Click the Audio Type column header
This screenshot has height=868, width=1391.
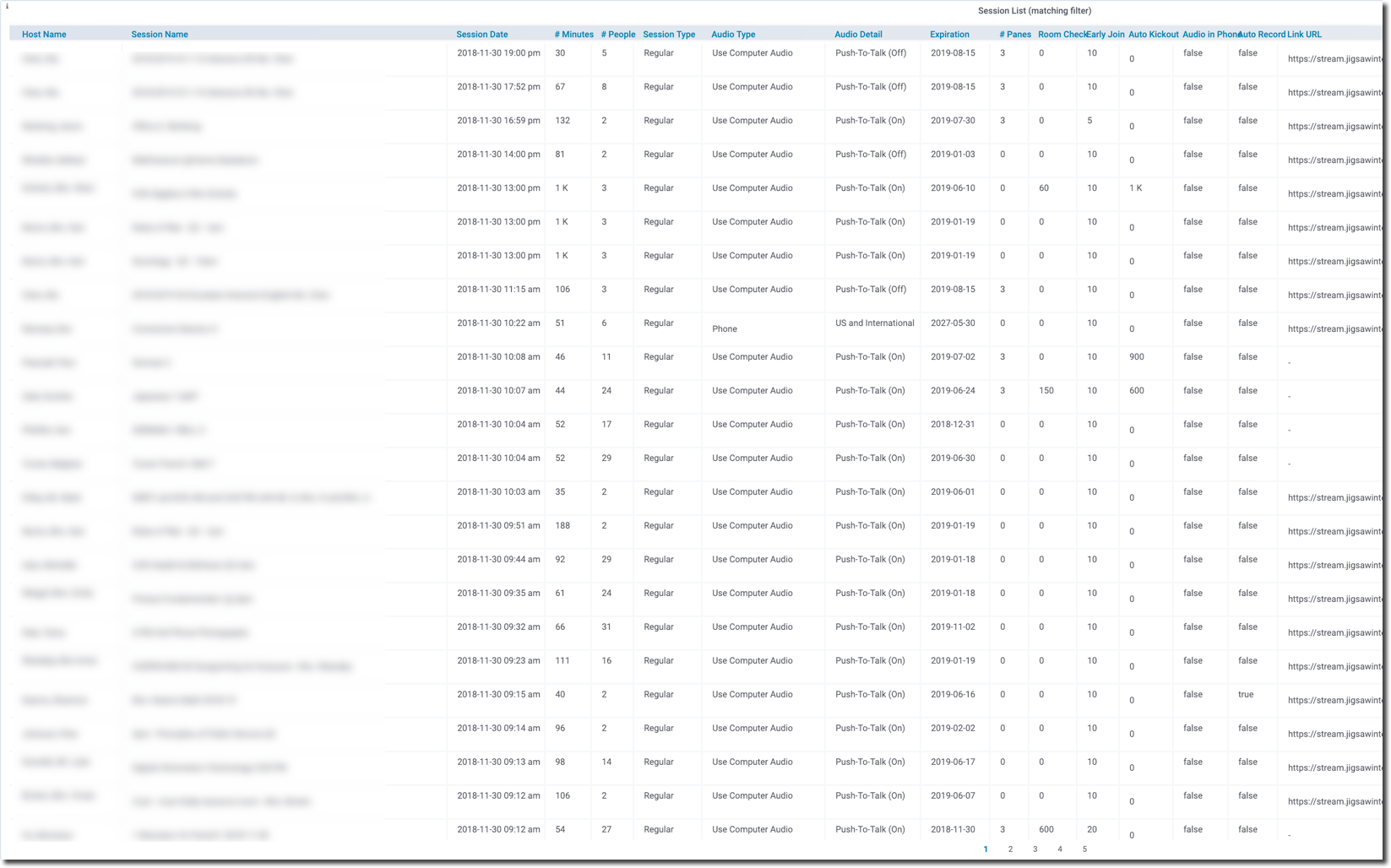click(x=733, y=35)
